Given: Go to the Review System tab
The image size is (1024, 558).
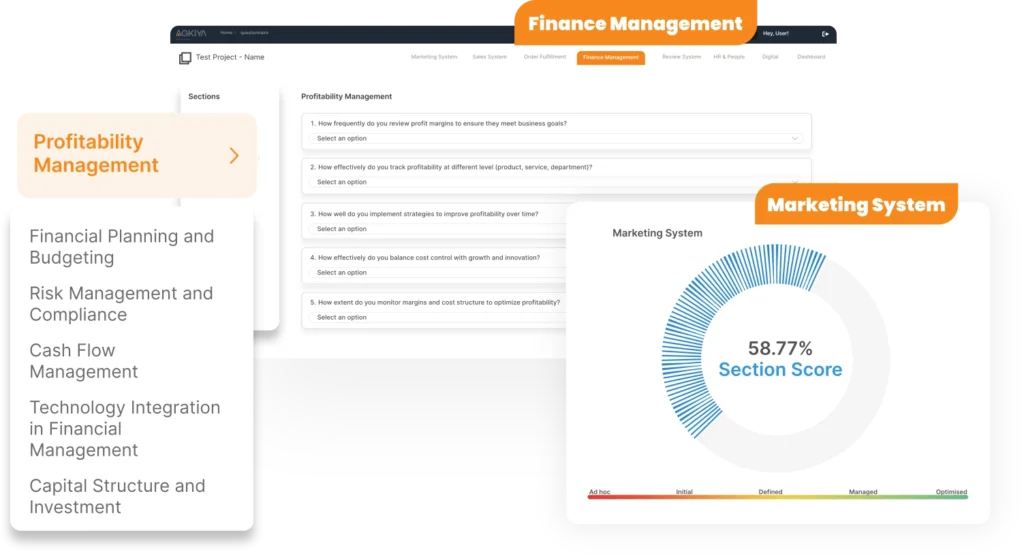Looking at the screenshot, I should (681, 57).
